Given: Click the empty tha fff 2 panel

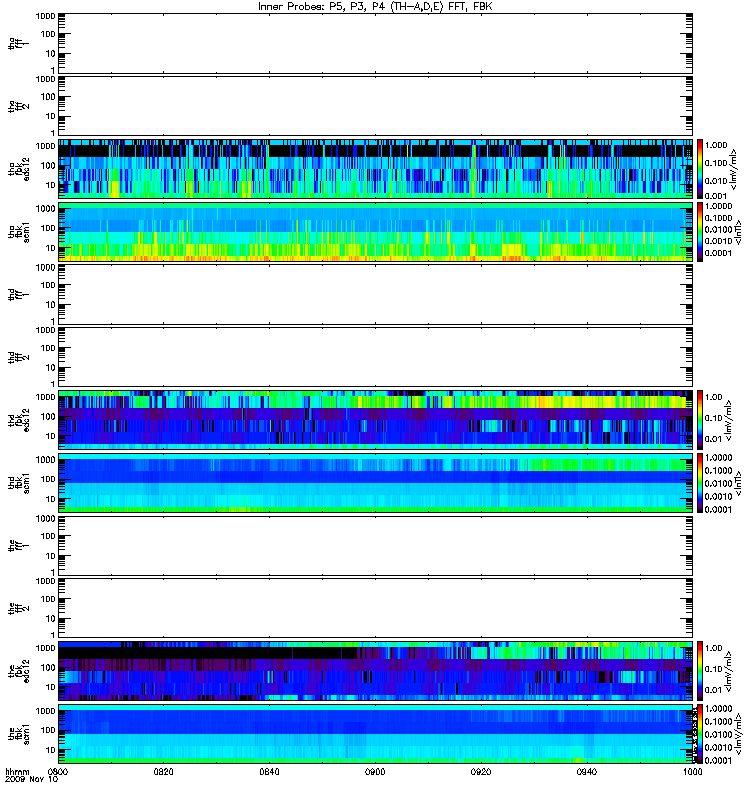Looking at the screenshot, I should [x=376, y=106].
